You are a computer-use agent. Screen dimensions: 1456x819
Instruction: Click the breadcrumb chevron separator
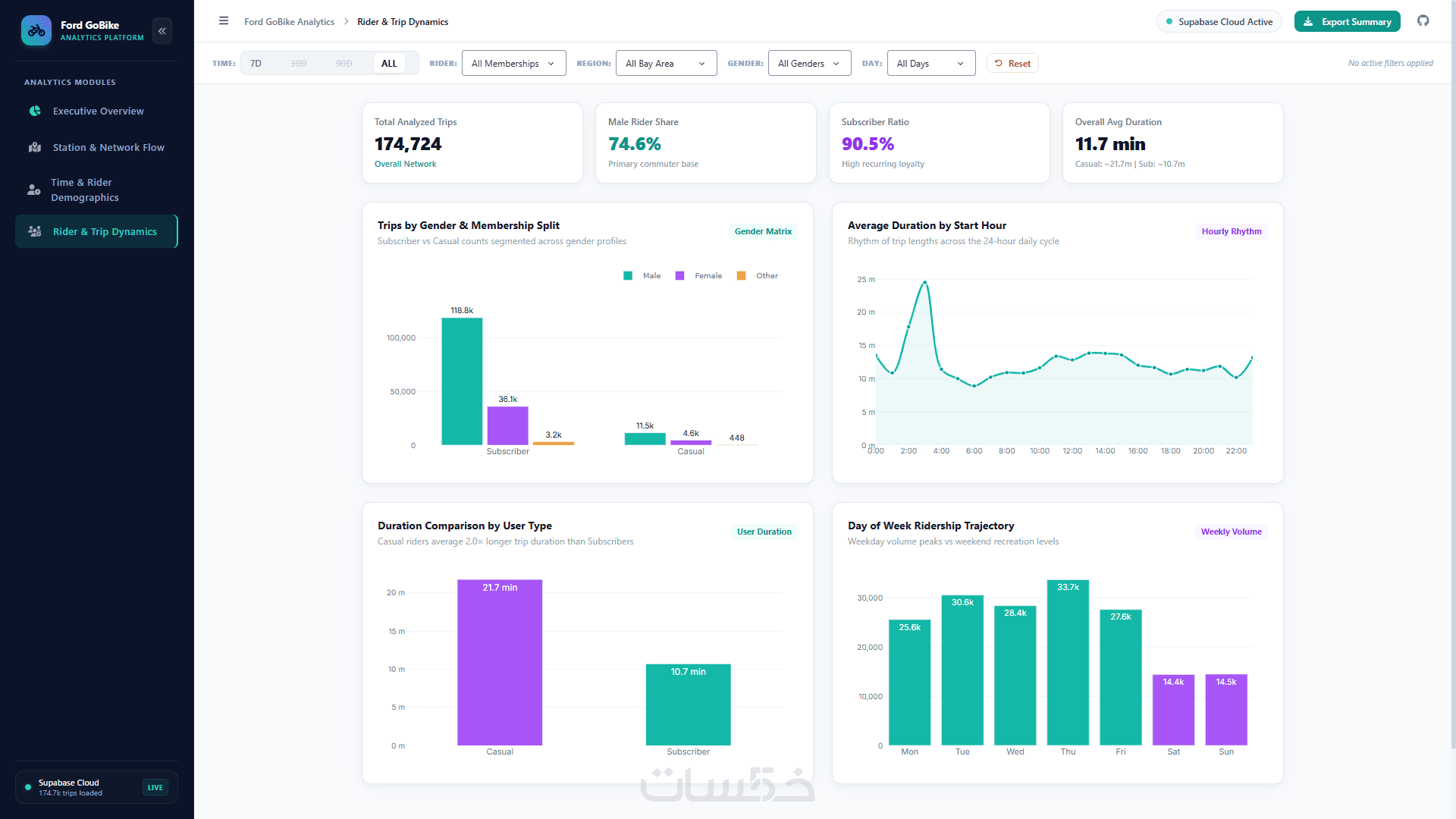point(346,22)
